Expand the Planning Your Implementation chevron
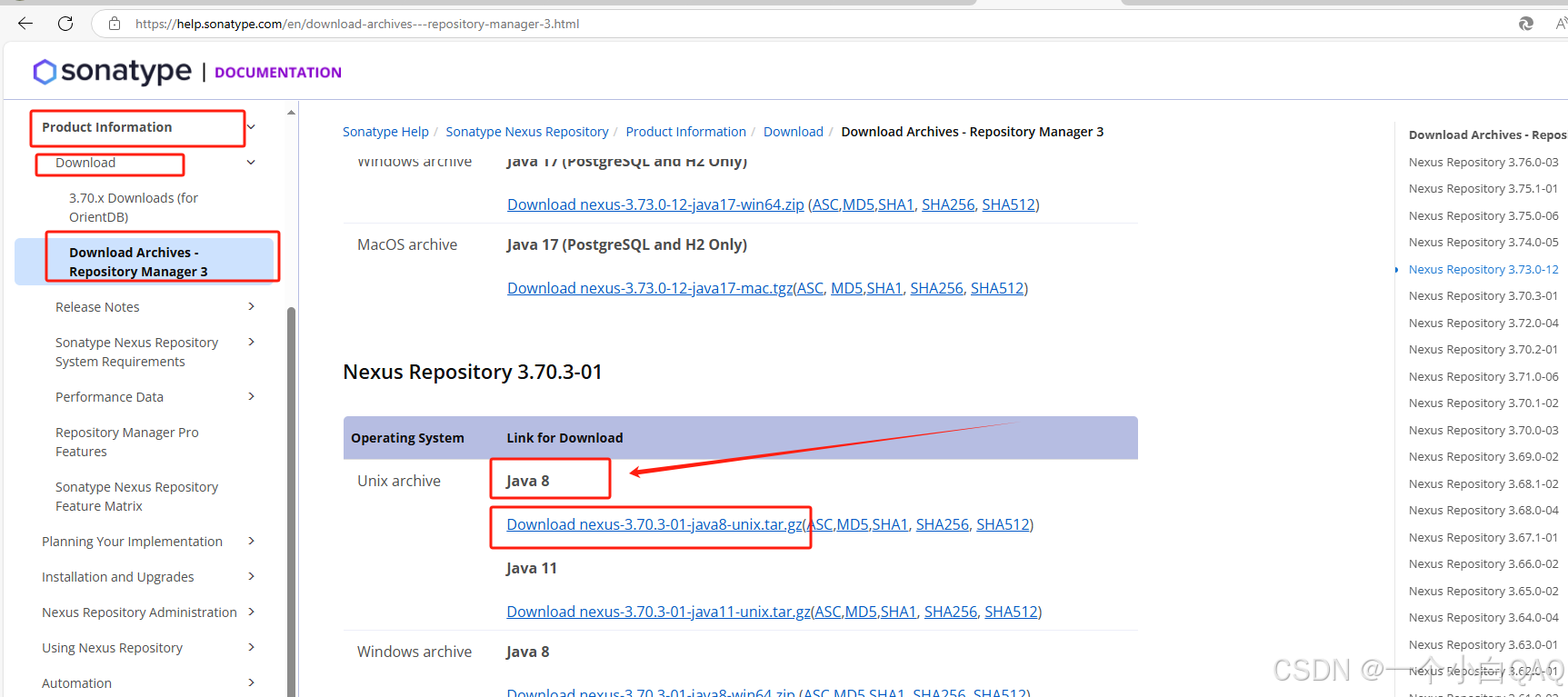The height and width of the screenshot is (697, 1568). point(252,541)
